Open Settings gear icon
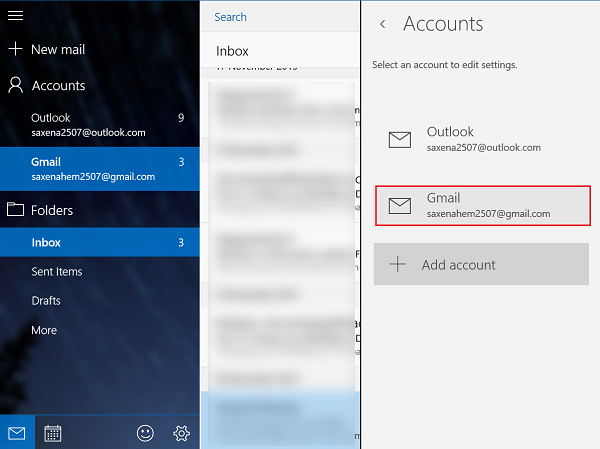 tap(181, 433)
